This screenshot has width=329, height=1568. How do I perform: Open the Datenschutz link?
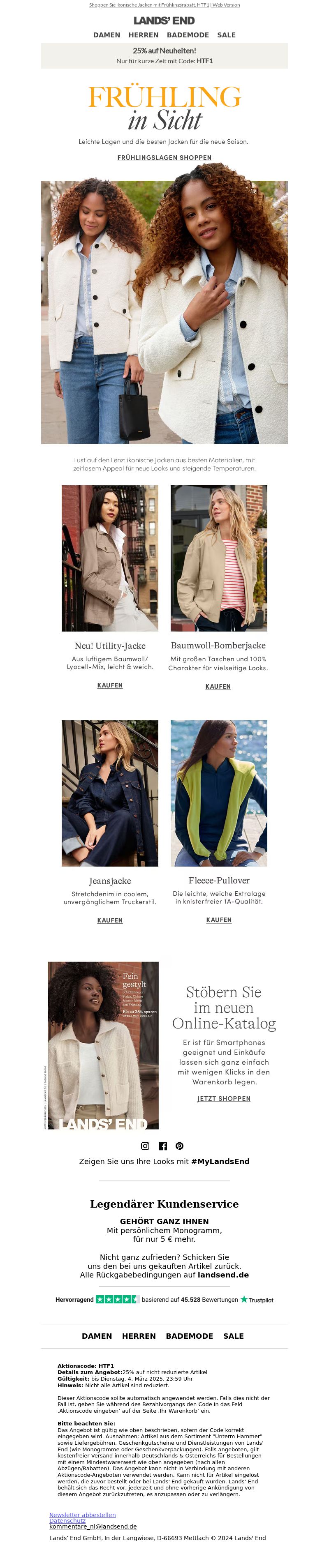67,1520
